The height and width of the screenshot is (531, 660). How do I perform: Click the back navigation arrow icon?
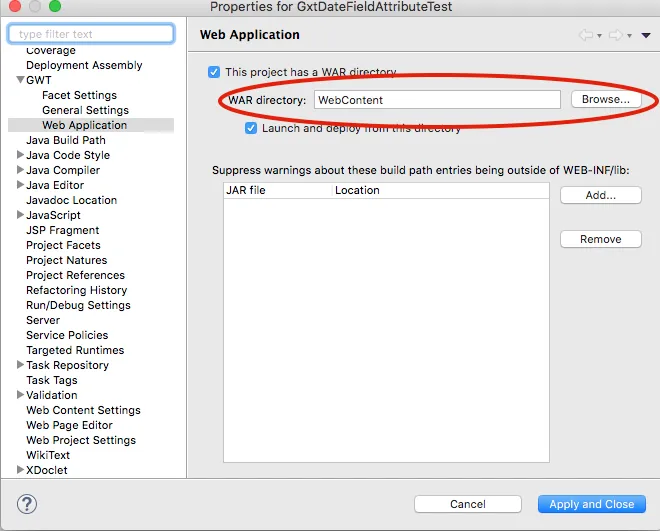click(586, 35)
